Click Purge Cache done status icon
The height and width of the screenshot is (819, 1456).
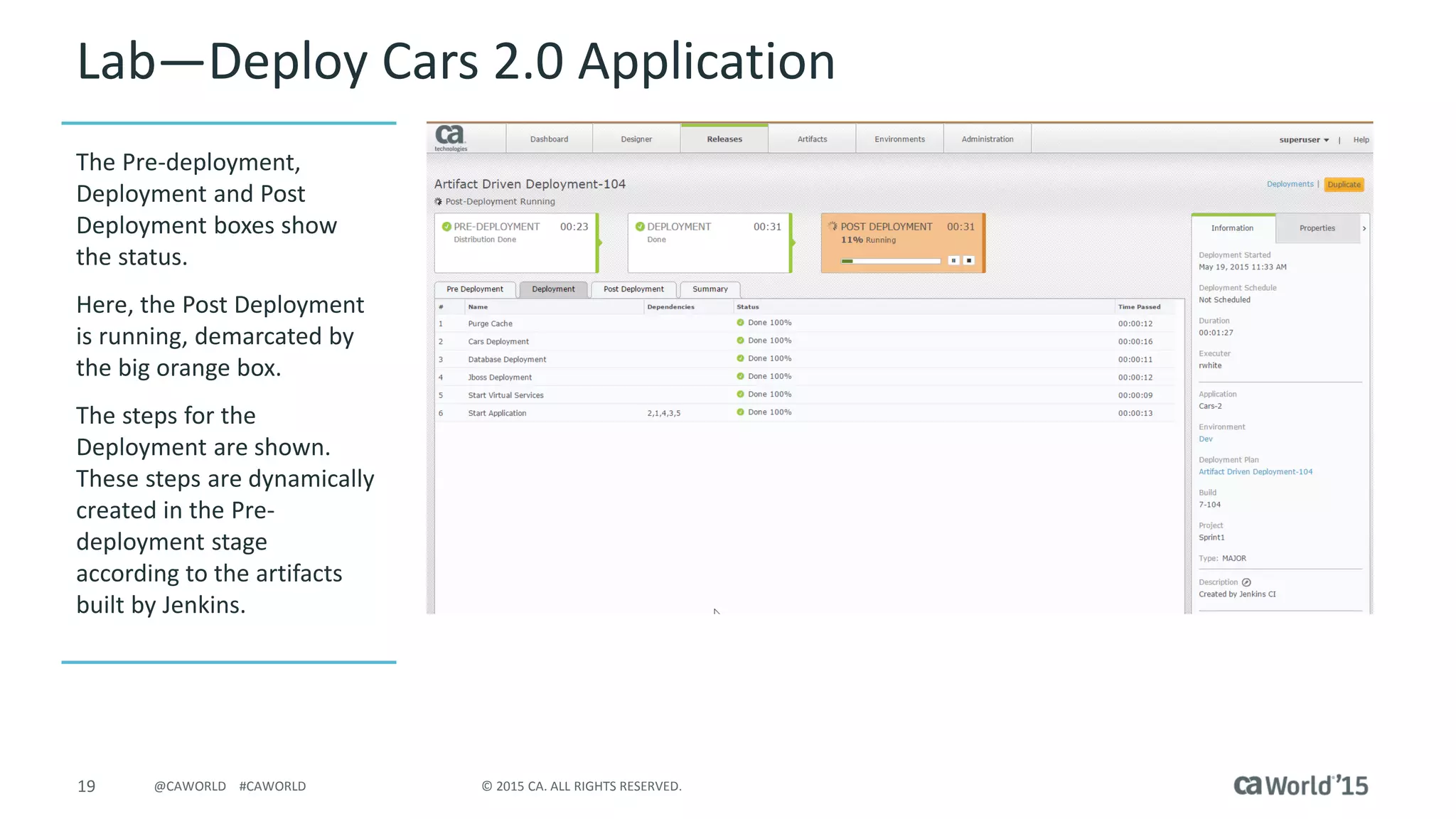(x=740, y=323)
